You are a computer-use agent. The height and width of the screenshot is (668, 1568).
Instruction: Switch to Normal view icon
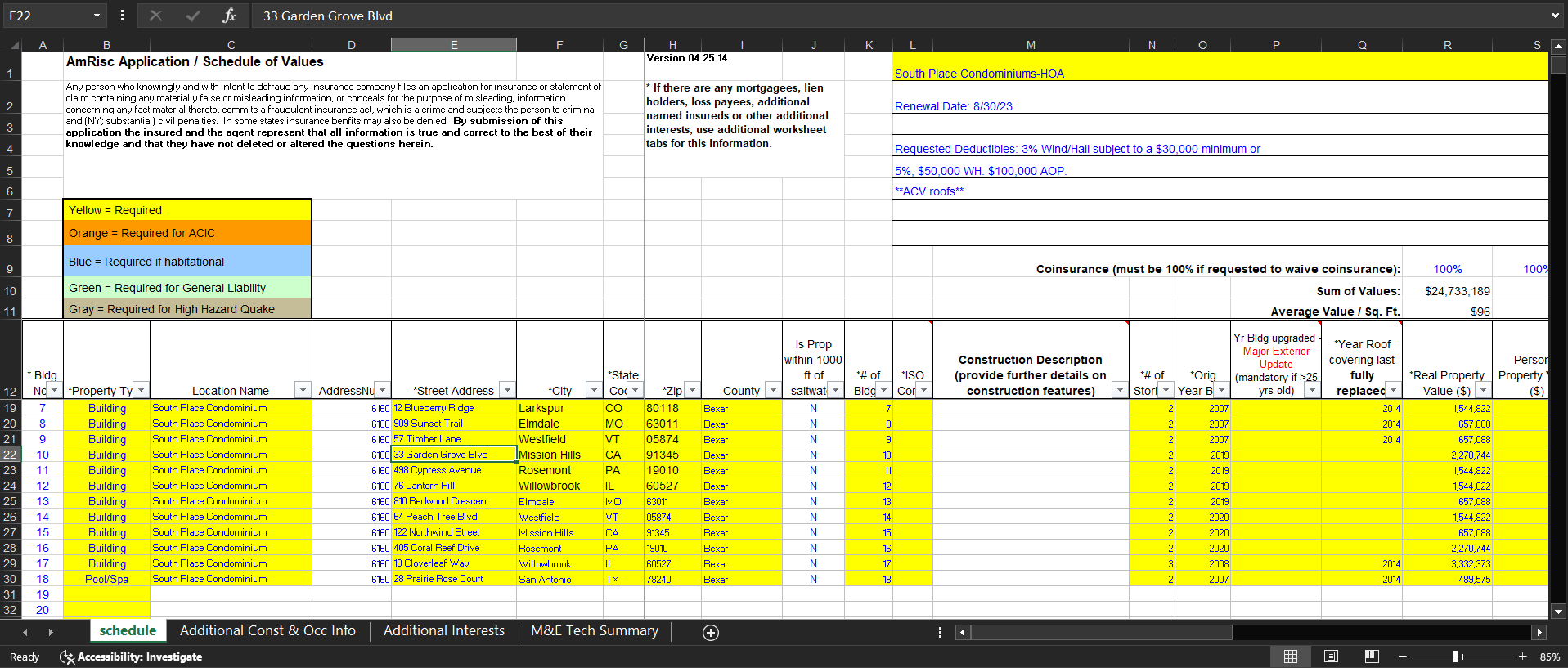(x=1291, y=657)
